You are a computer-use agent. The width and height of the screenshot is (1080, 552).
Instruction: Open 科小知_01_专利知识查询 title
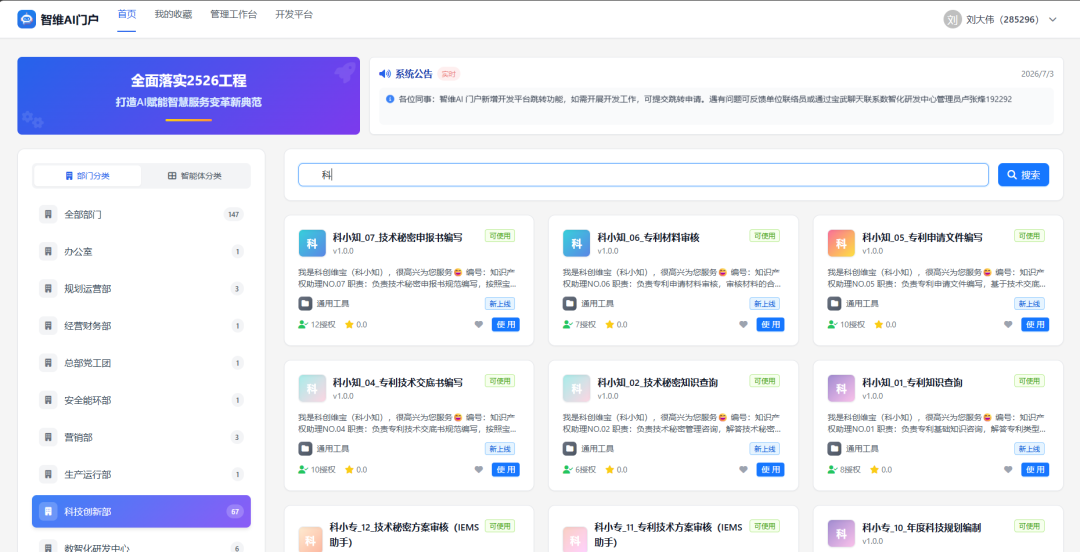[x=912, y=382]
